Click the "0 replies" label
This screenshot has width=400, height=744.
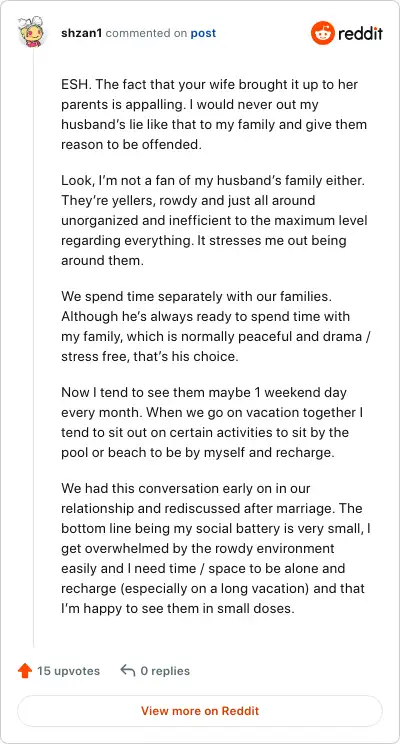pyautogui.click(x=165, y=671)
